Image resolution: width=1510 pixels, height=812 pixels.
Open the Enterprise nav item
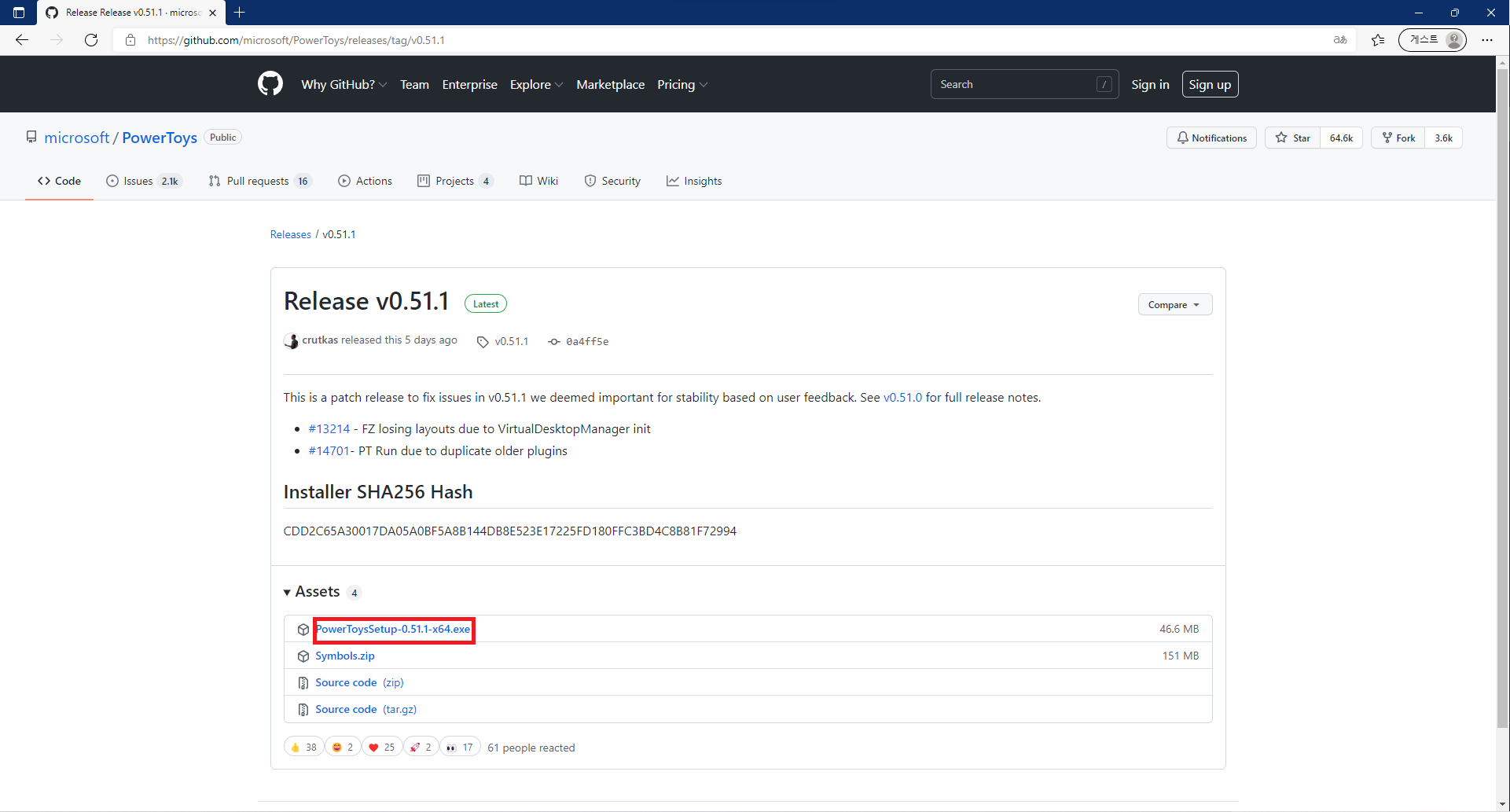469,84
